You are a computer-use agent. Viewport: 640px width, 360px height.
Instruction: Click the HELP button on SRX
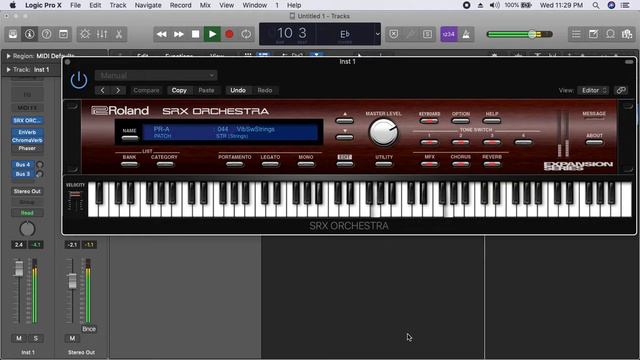(491, 121)
